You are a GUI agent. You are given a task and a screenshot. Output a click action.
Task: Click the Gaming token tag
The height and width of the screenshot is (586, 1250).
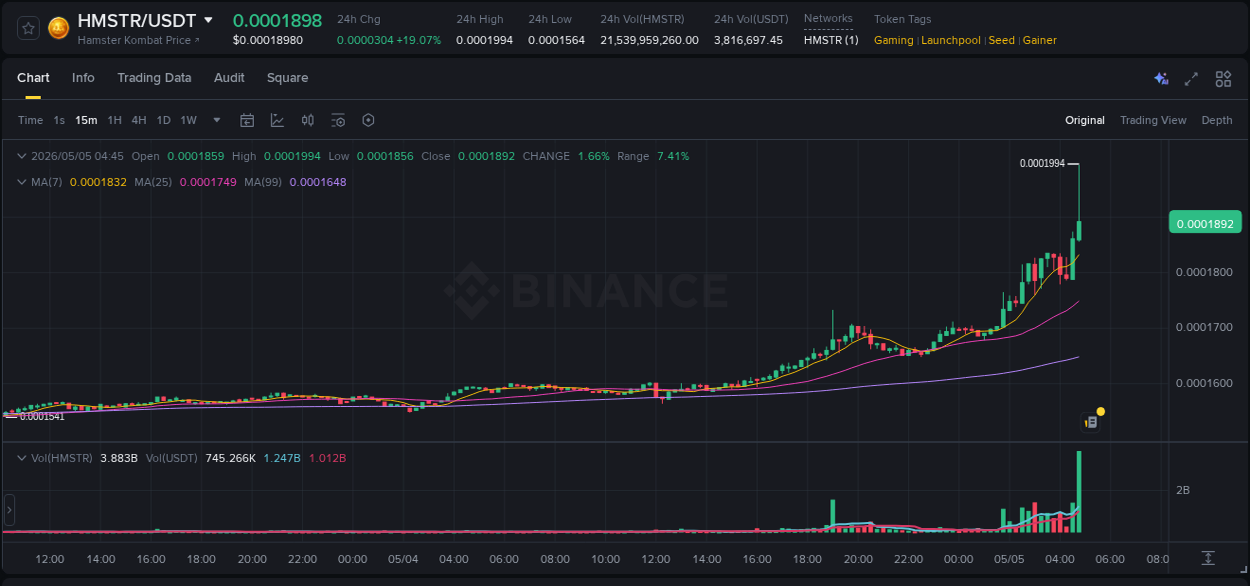pyautogui.click(x=894, y=40)
